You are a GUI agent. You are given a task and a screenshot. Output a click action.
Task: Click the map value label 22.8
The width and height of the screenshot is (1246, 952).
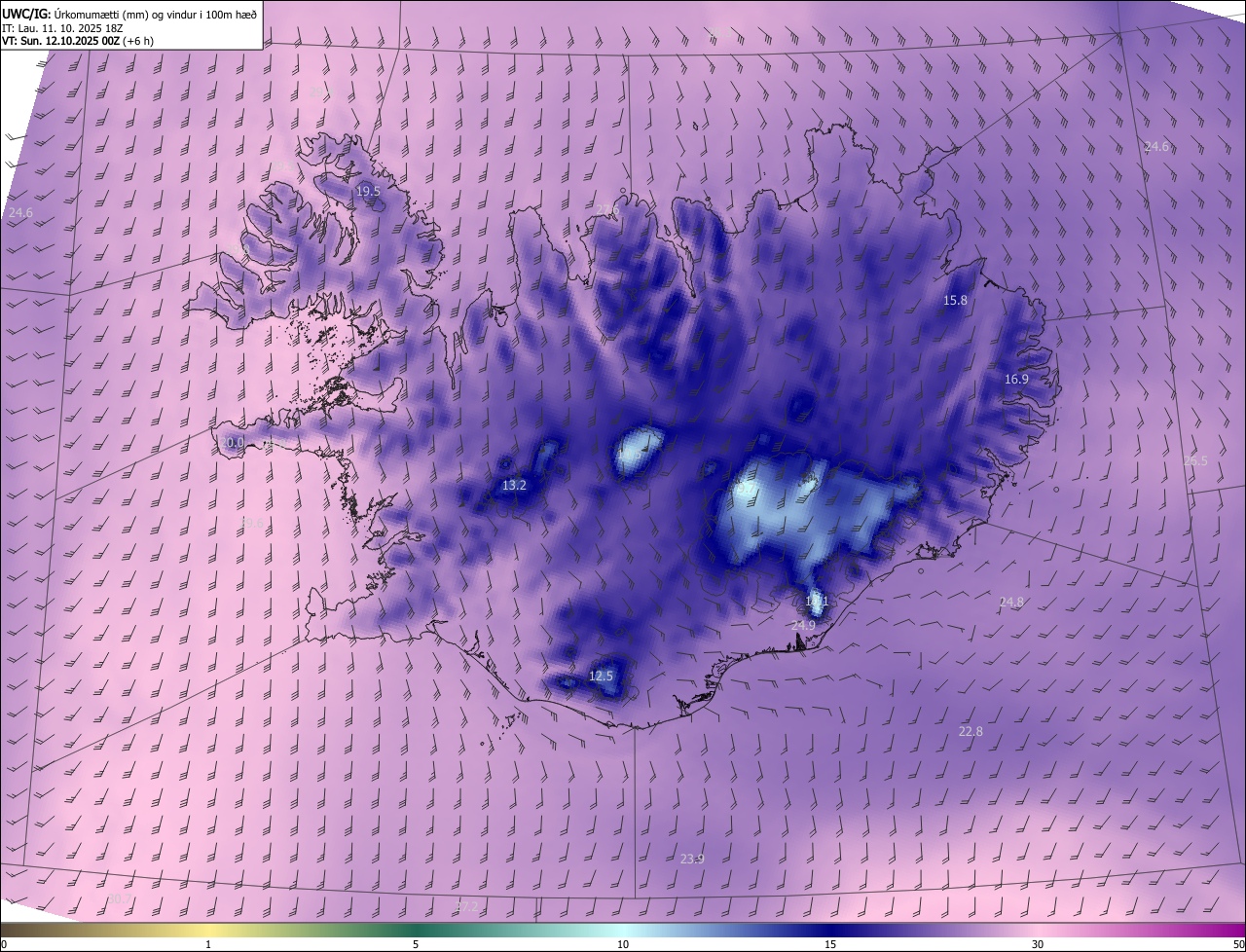point(971,731)
